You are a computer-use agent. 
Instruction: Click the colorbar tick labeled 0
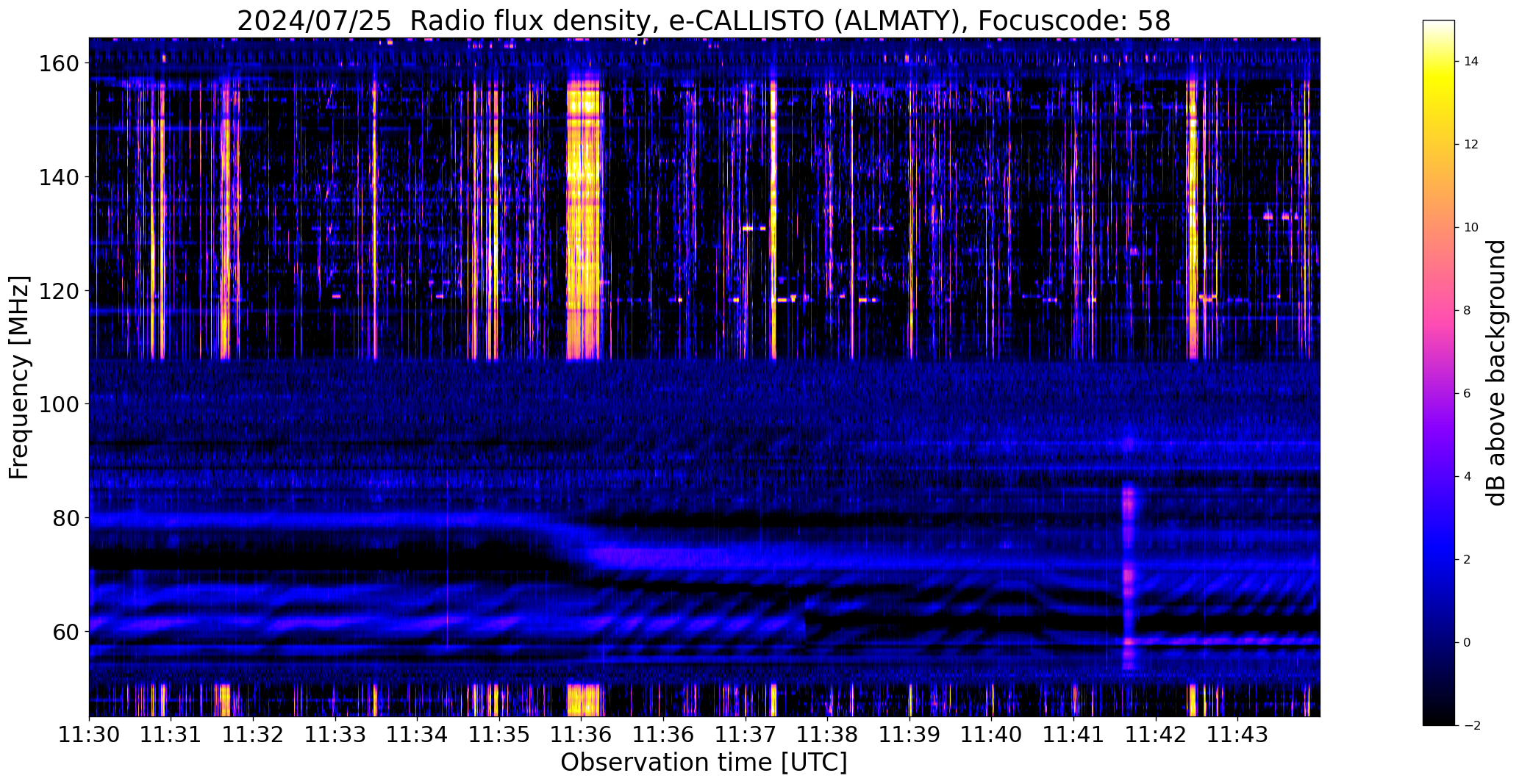tap(1468, 643)
